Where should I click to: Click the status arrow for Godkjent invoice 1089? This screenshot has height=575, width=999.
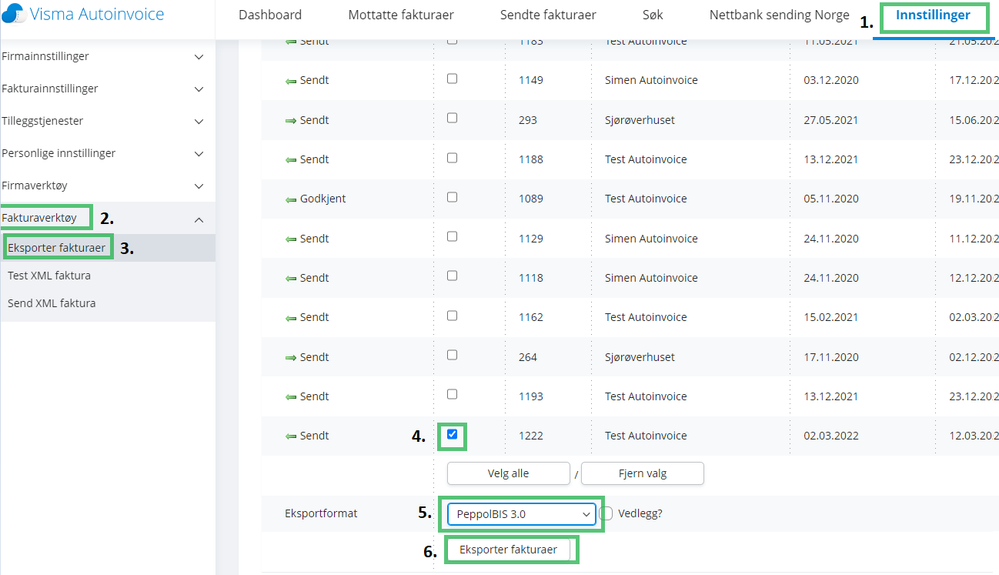pyautogui.click(x=291, y=199)
